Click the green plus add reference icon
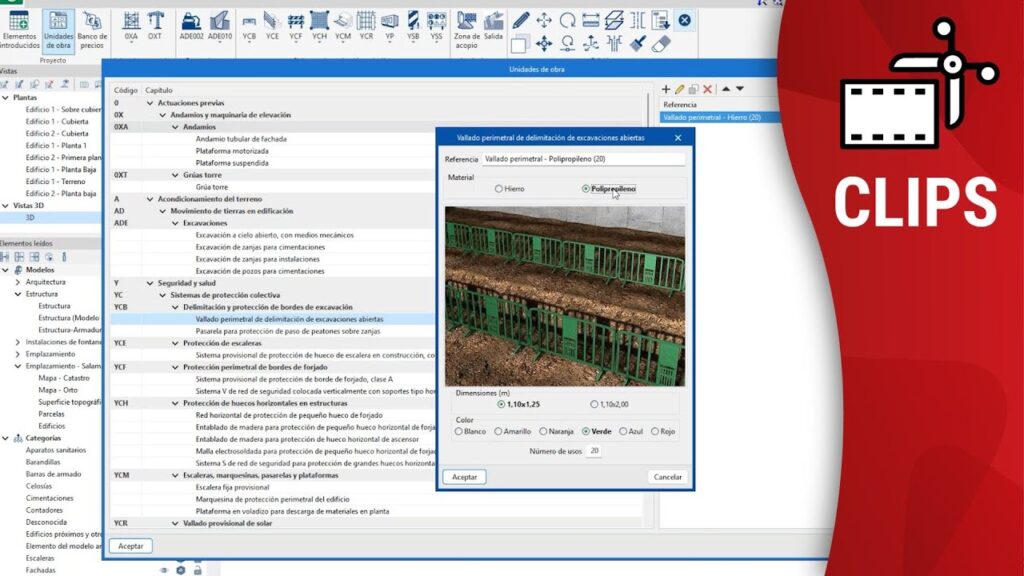The width and height of the screenshot is (1024, 576). point(667,89)
